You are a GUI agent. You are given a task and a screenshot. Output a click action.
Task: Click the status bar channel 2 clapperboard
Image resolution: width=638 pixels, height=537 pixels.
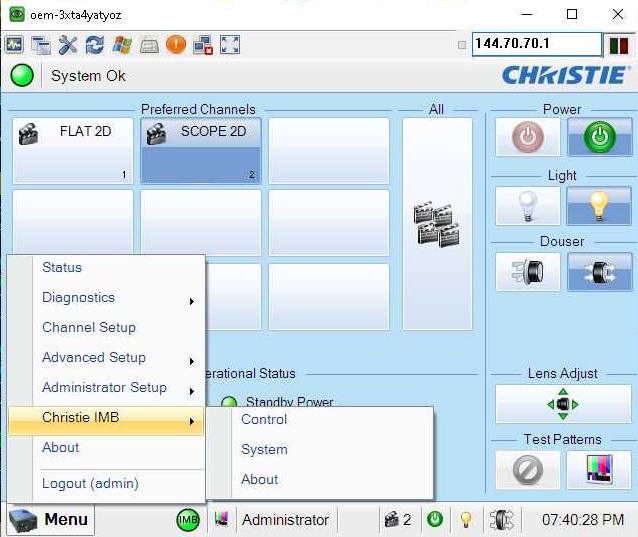(398, 520)
